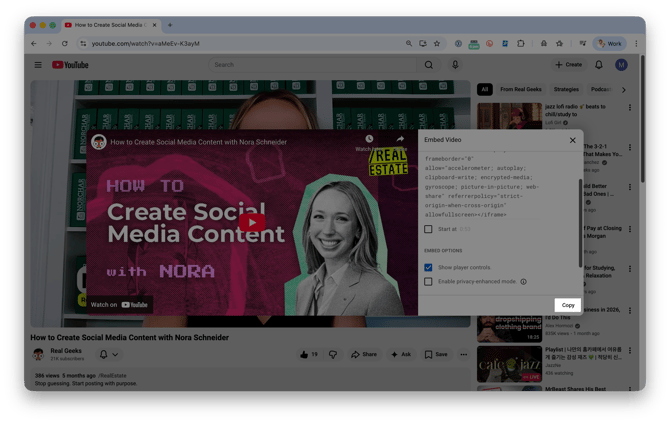Enable privacy-enhanced mode checkbox
This screenshot has width=670, height=423.
tap(428, 282)
